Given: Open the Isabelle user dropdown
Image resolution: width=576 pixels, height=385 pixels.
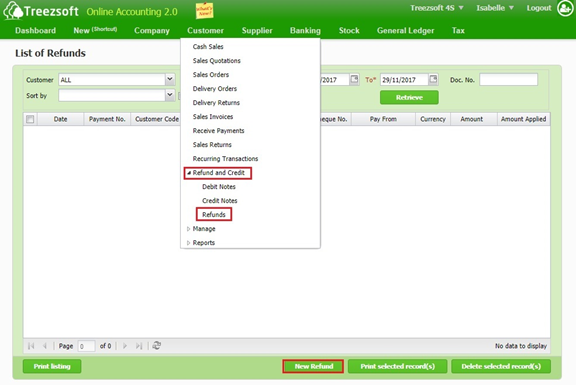Looking at the screenshot, I should tap(495, 8).
